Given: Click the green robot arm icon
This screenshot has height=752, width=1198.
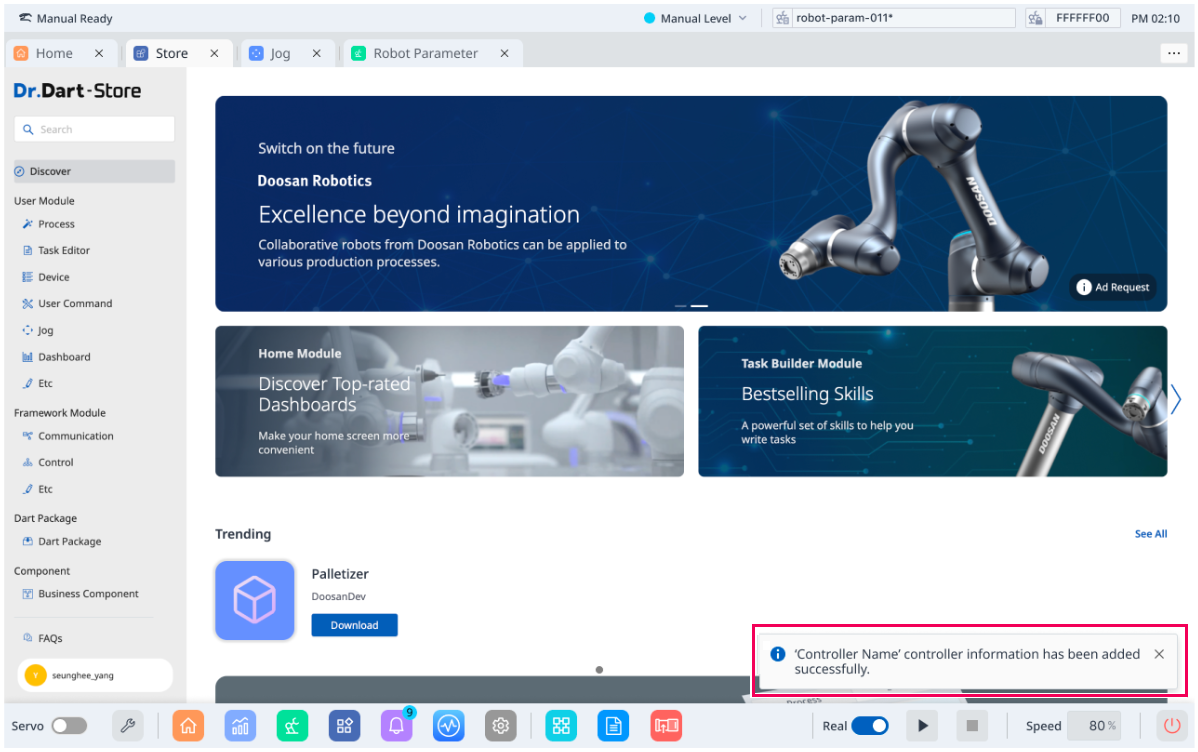Looking at the screenshot, I should click(292, 726).
